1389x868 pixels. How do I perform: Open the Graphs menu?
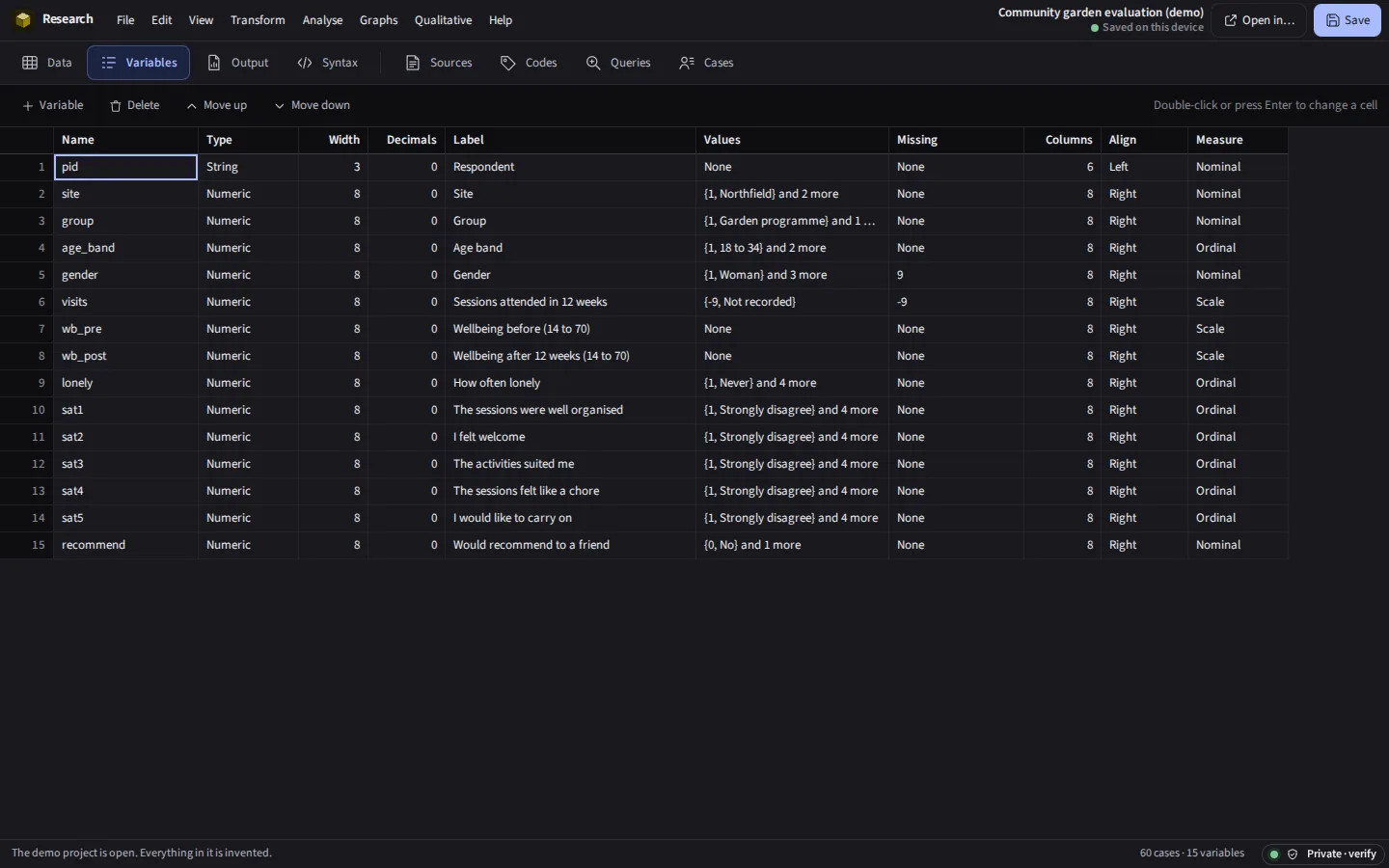click(x=378, y=20)
